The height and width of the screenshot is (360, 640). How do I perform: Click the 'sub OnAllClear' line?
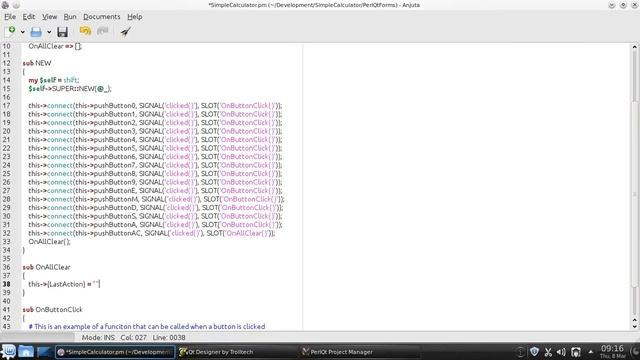click(x=47, y=267)
